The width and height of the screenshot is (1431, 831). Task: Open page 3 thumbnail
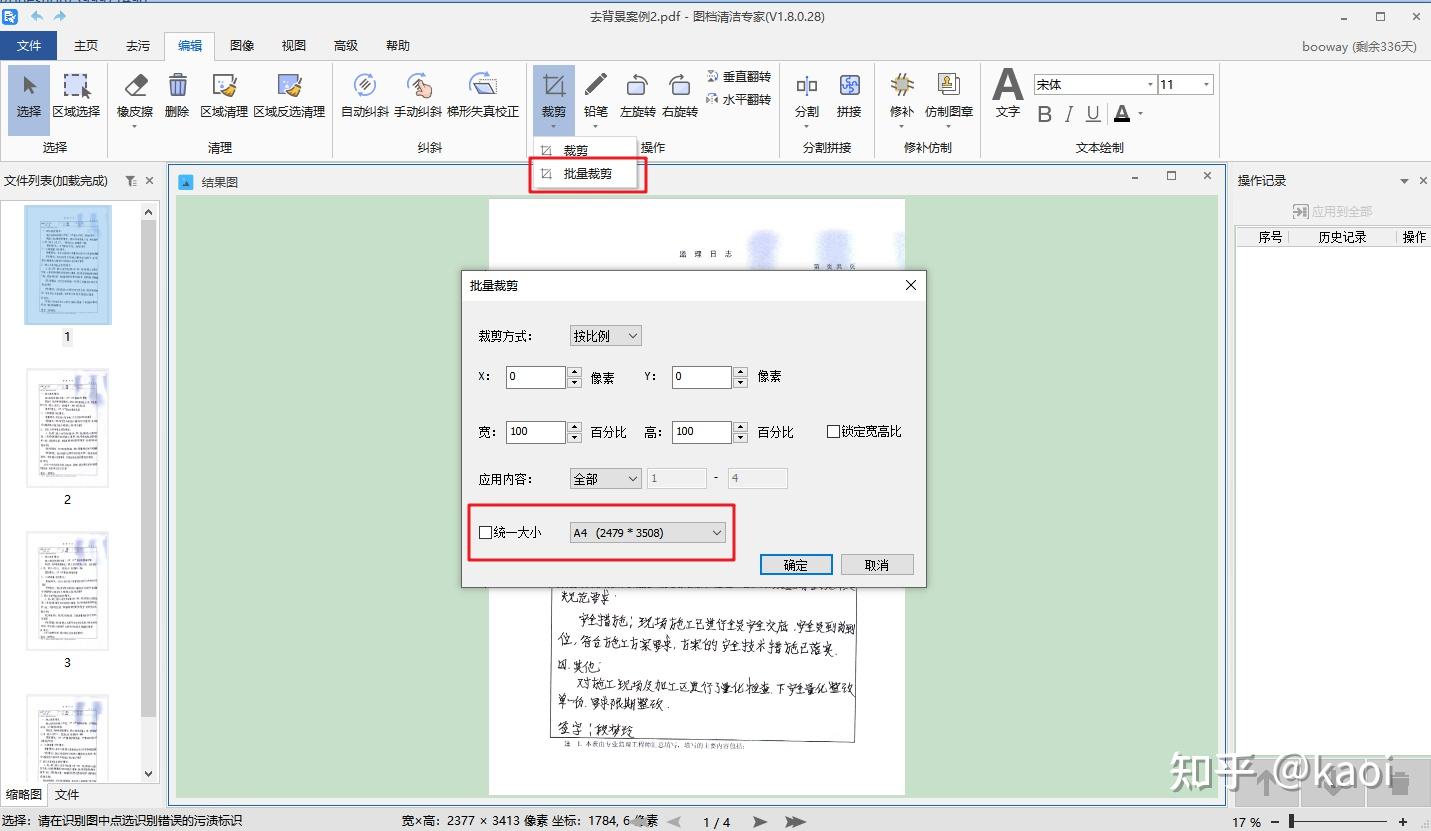coord(67,591)
